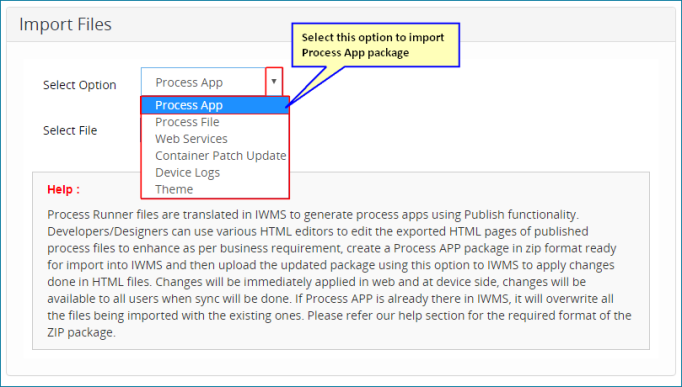The width and height of the screenshot is (682, 387).
Task: Select Web Services option in list
Action: click(215, 139)
